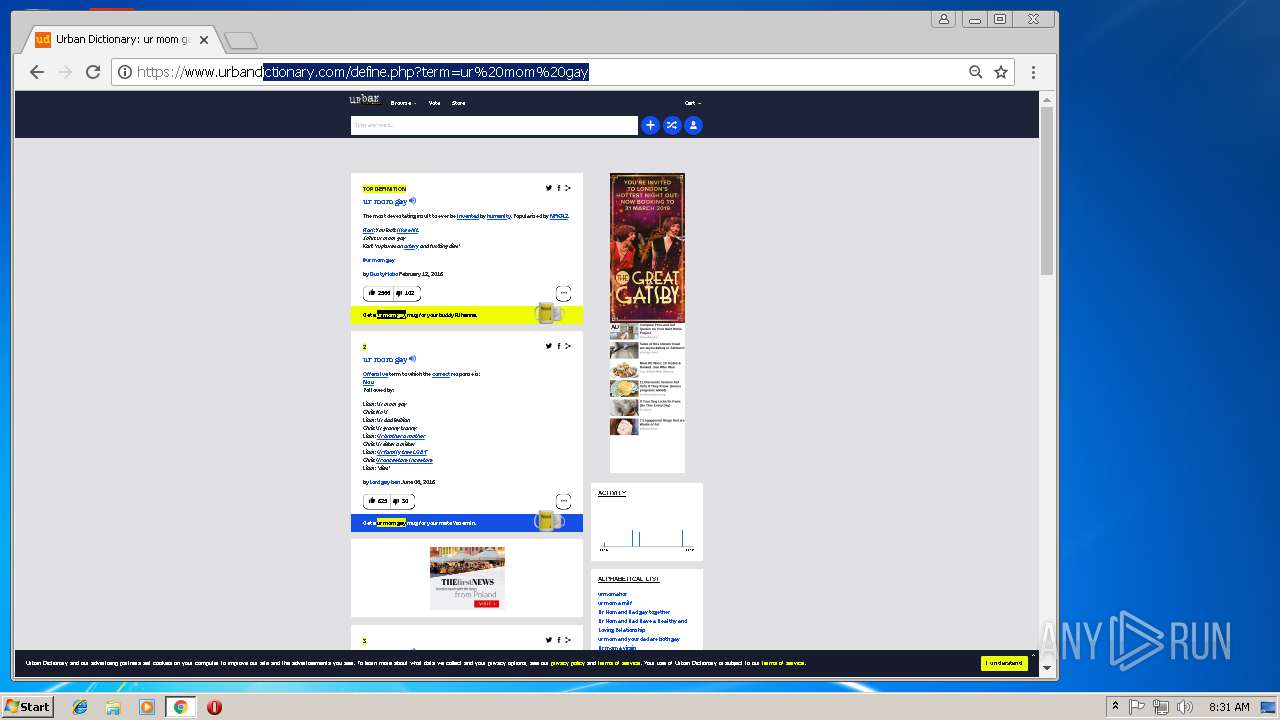
Task: View site information icon in address bar
Action: [125, 72]
